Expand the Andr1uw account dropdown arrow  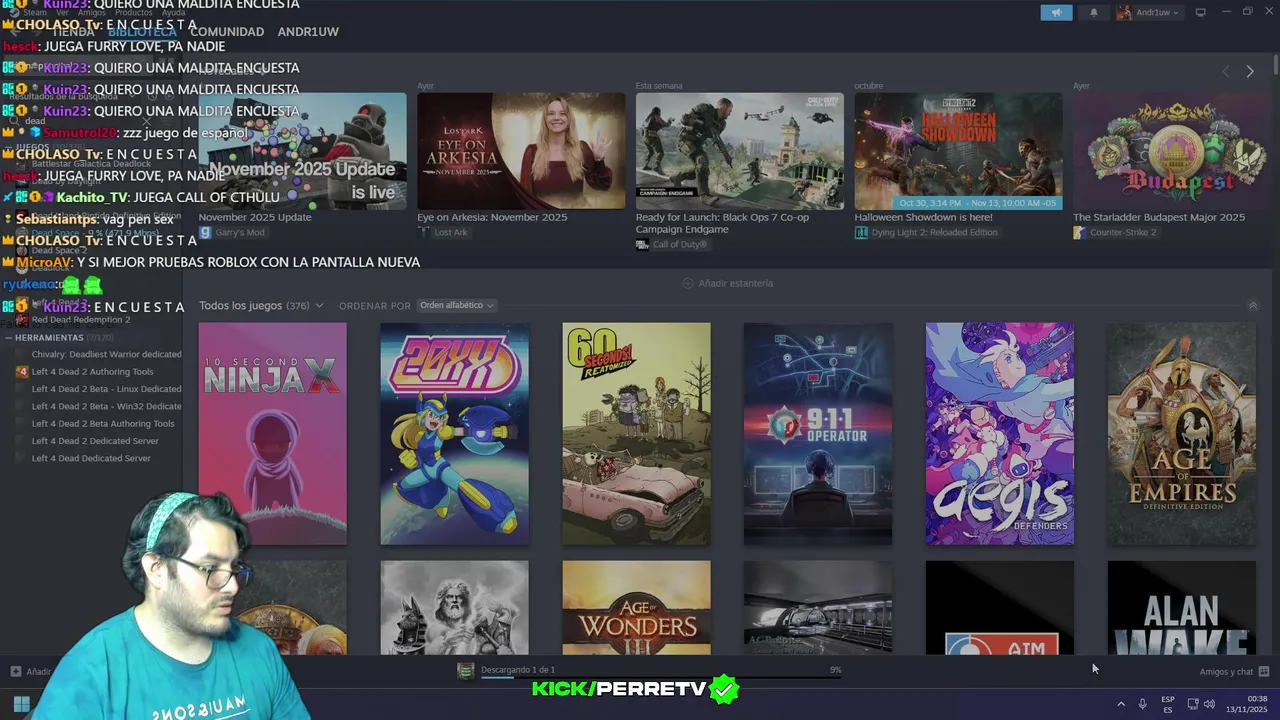[x=1175, y=13]
